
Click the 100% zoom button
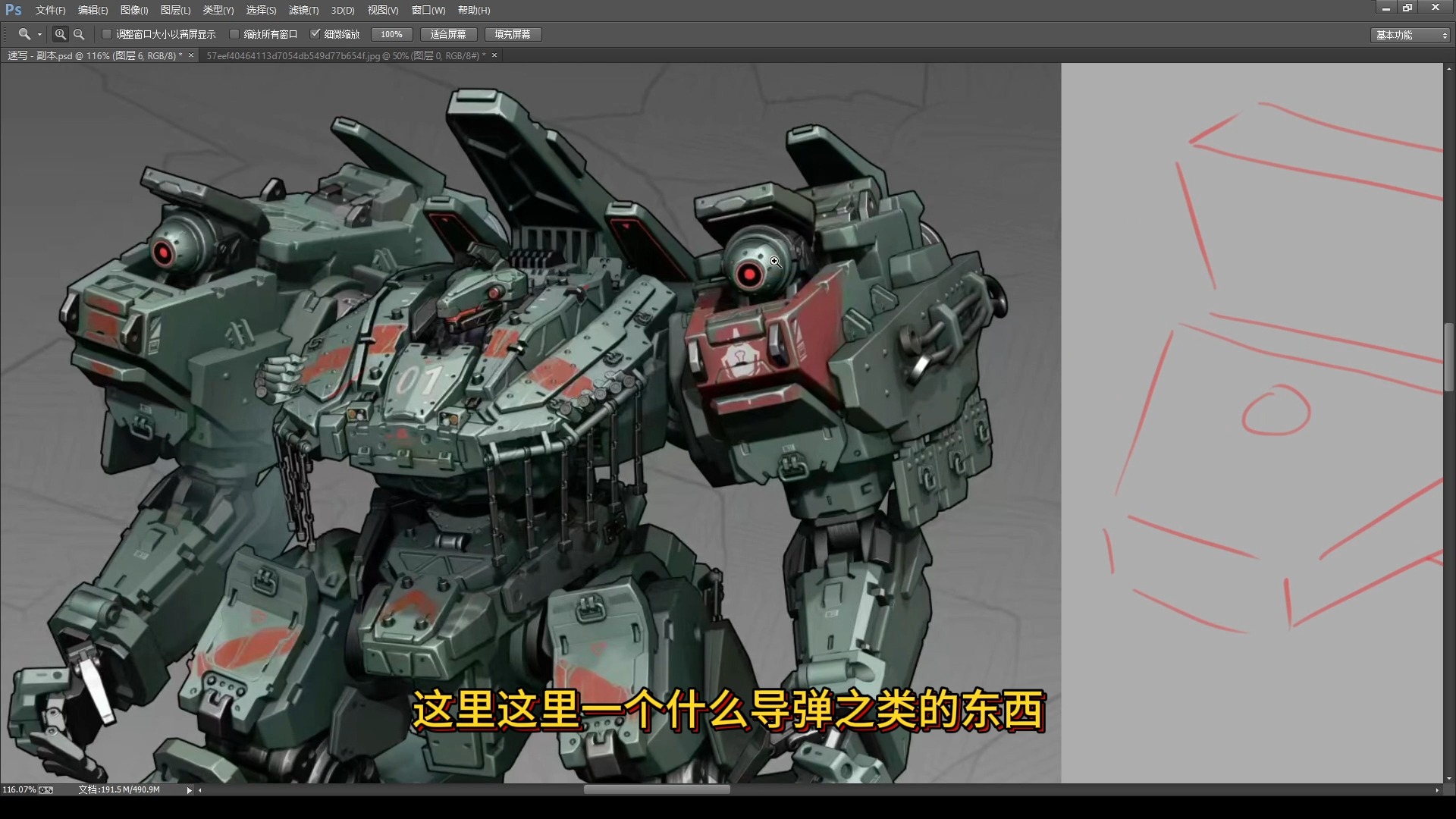392,34
